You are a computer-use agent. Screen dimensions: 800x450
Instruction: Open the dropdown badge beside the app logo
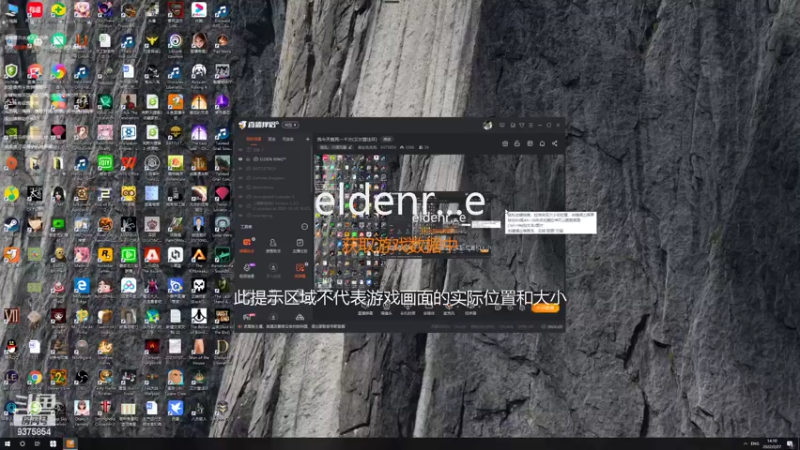tap(291, 125)
